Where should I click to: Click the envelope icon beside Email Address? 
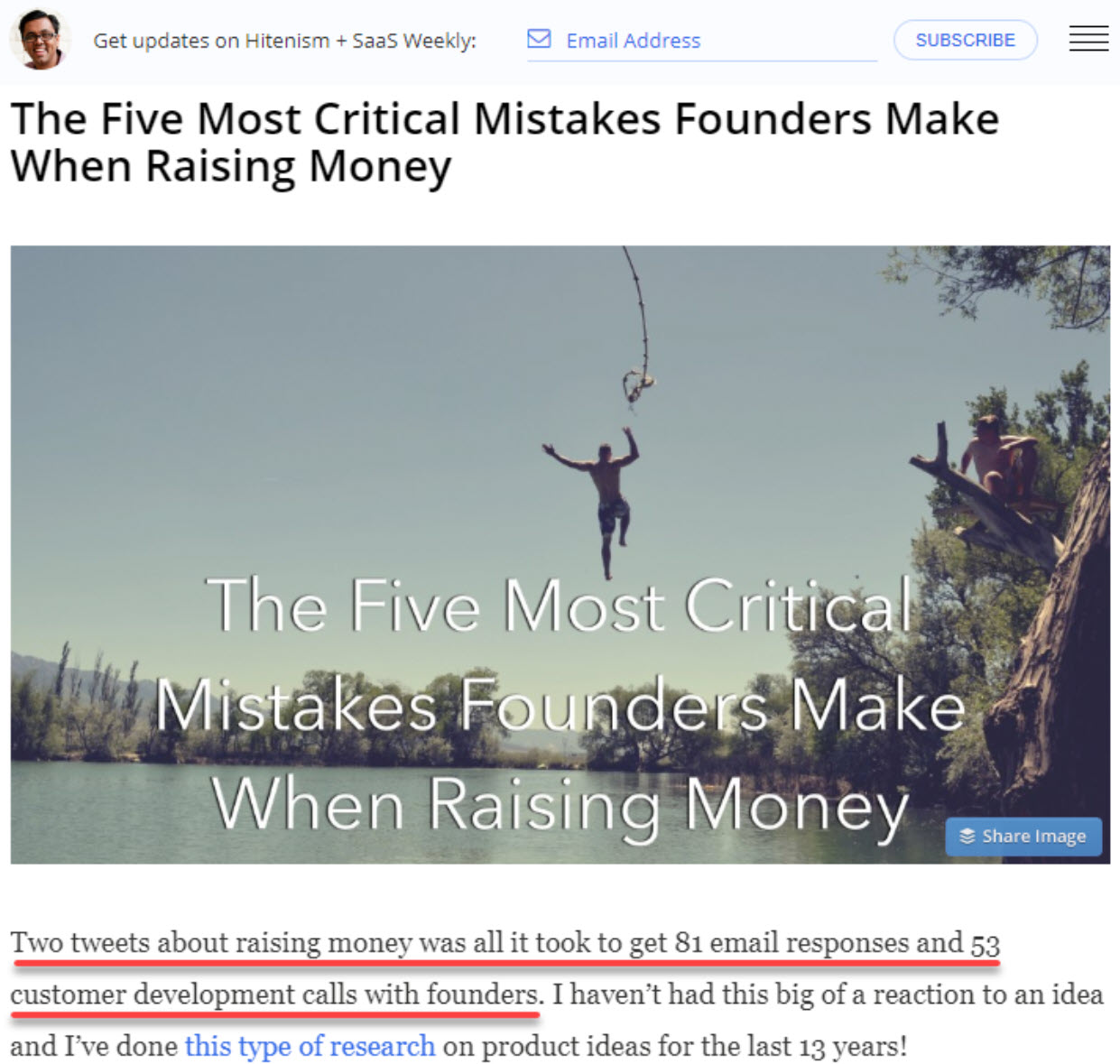(x=539, y=39)
